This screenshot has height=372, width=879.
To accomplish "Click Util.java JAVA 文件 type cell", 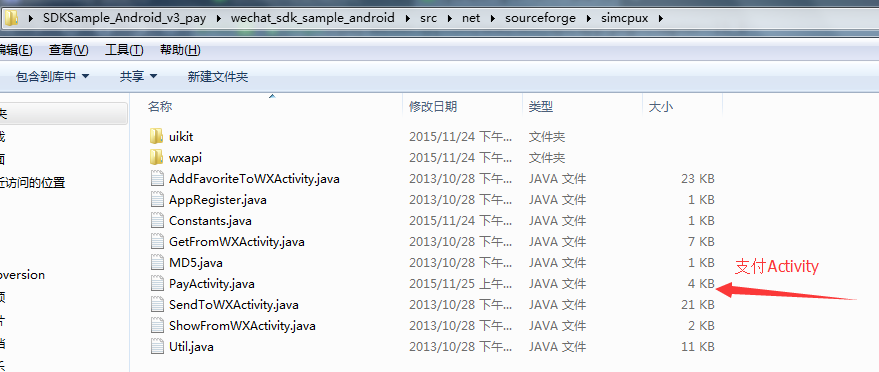I will tap(557, 347).
